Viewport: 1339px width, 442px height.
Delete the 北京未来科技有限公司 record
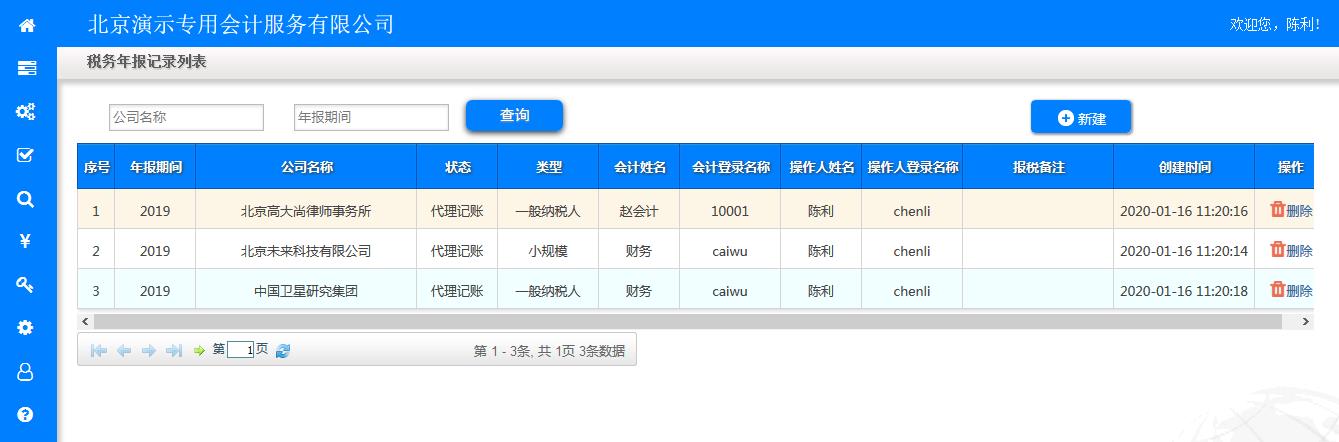pos(1291,250)
